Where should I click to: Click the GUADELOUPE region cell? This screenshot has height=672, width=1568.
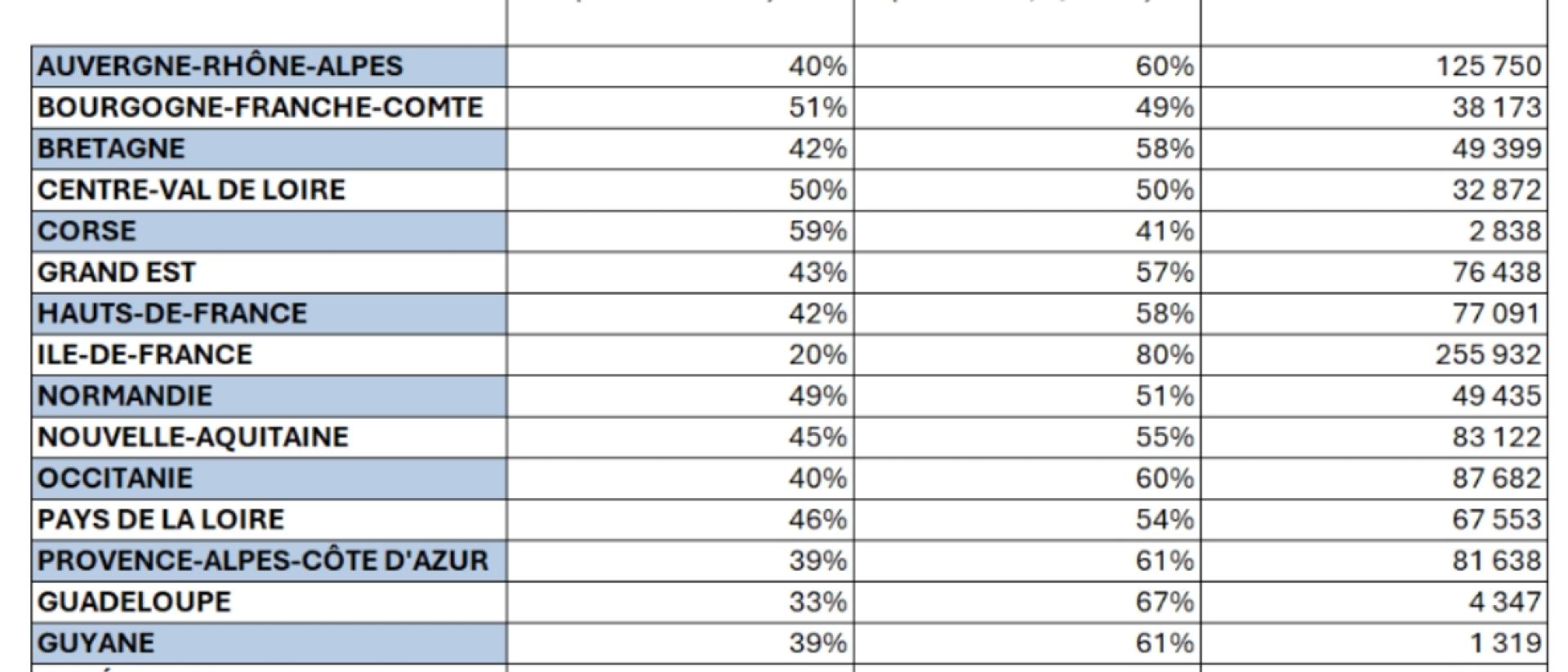[135, 602]
